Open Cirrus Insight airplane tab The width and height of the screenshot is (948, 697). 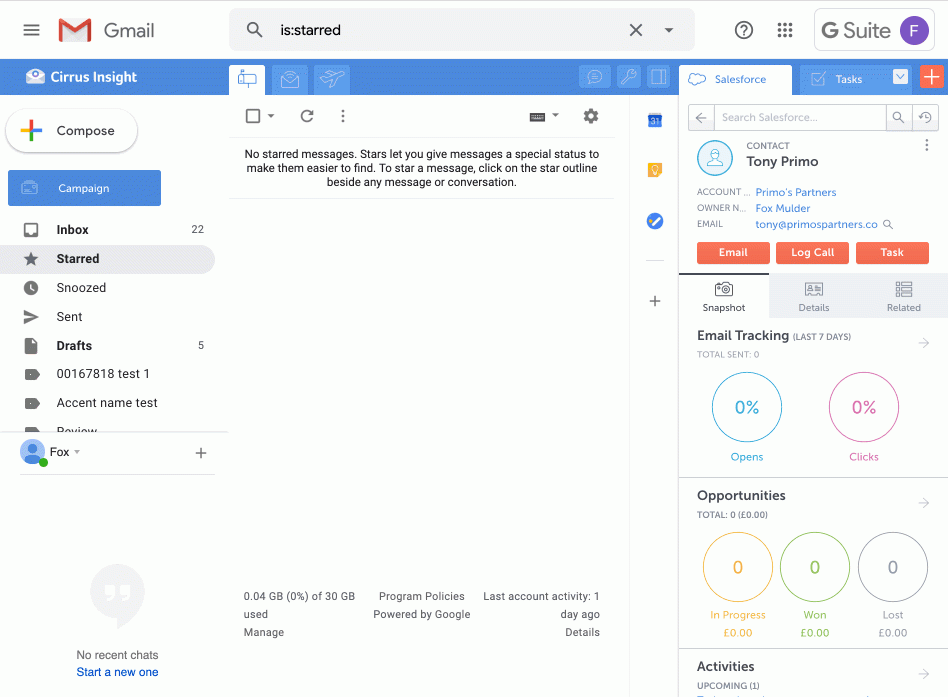pos(332,79)
